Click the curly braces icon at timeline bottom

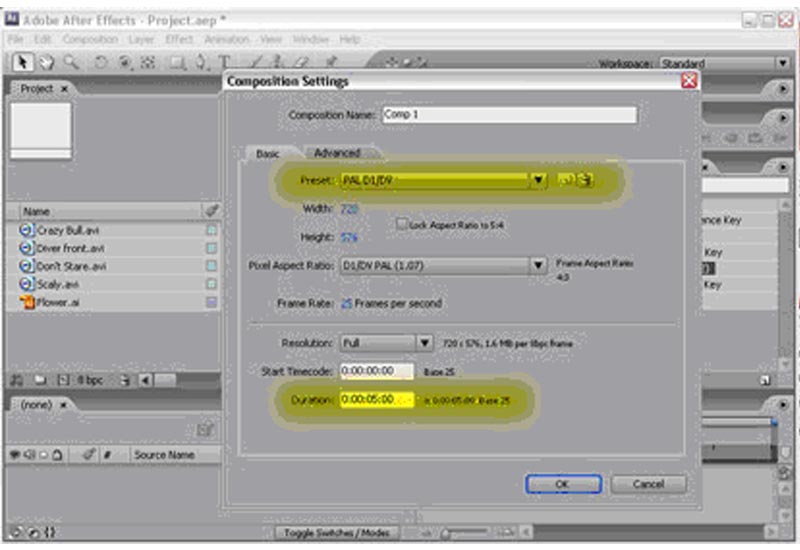(49, 532)
